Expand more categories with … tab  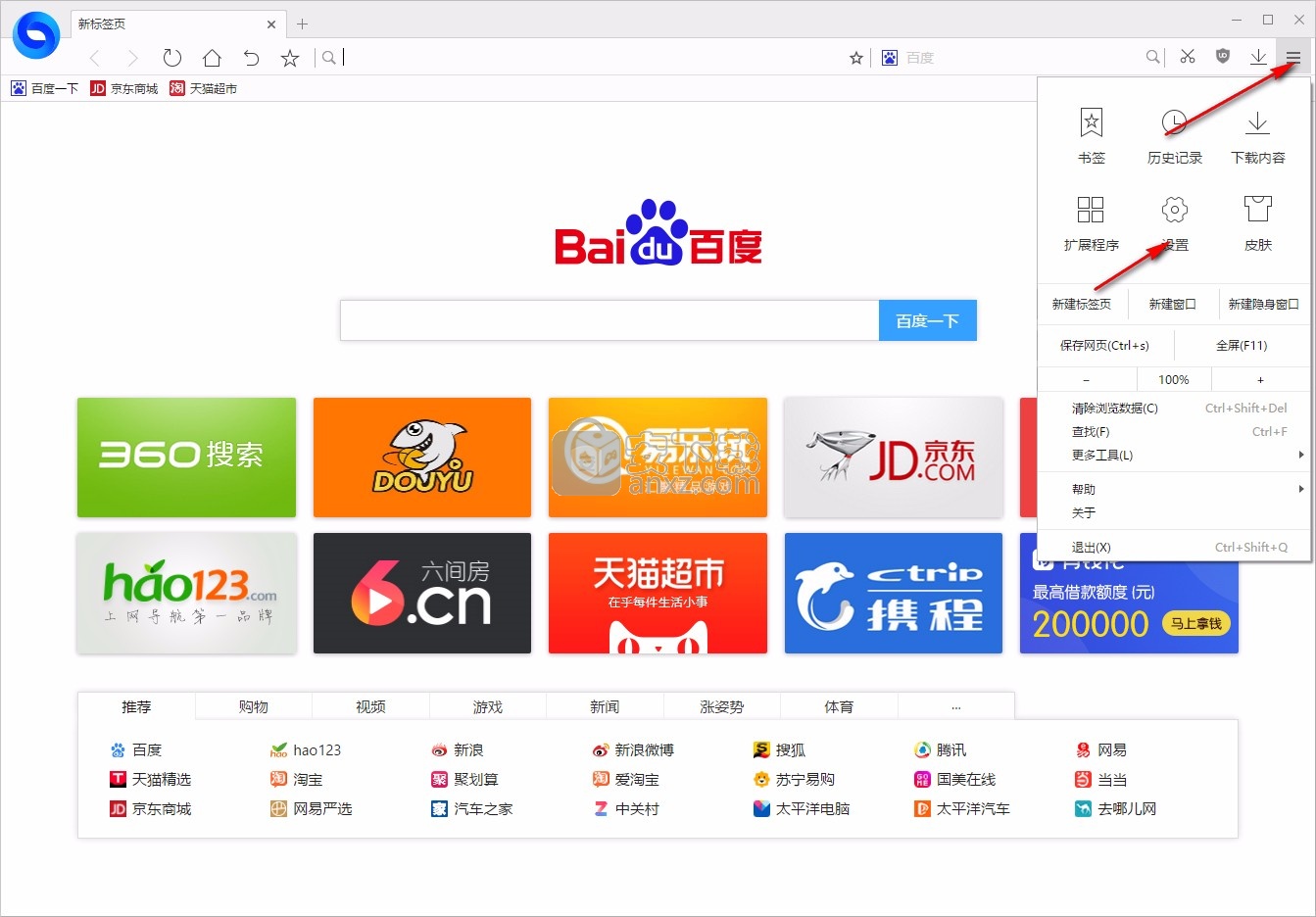[956, 706]
